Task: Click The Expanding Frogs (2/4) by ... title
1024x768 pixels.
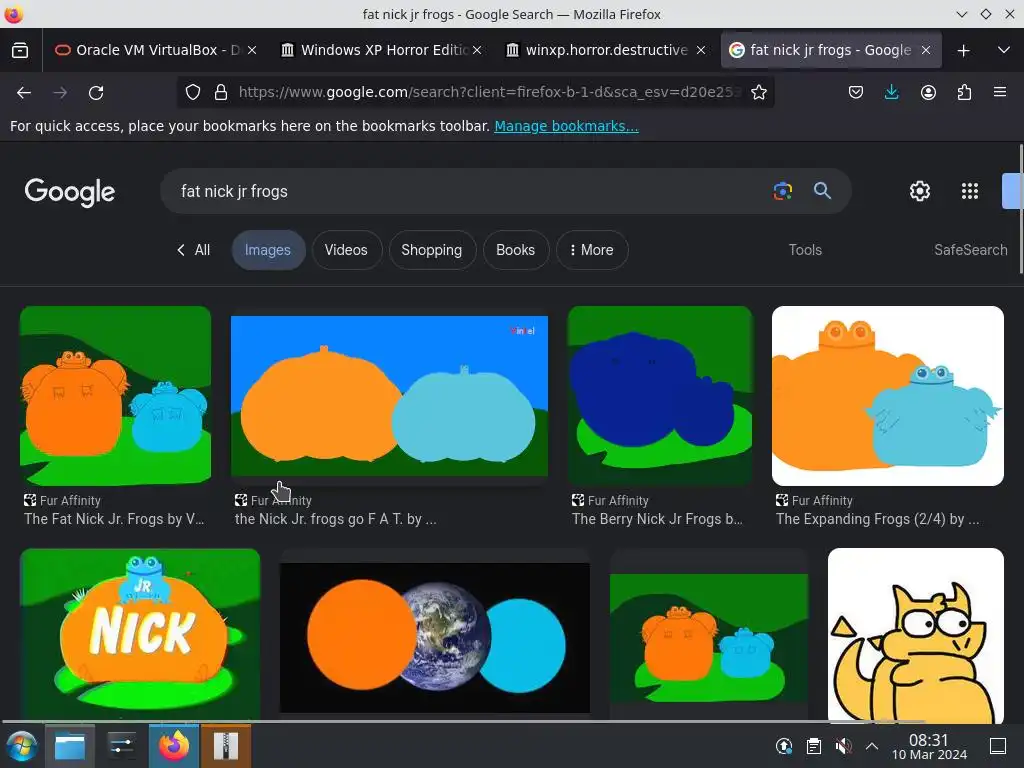Action: (878, 519)
